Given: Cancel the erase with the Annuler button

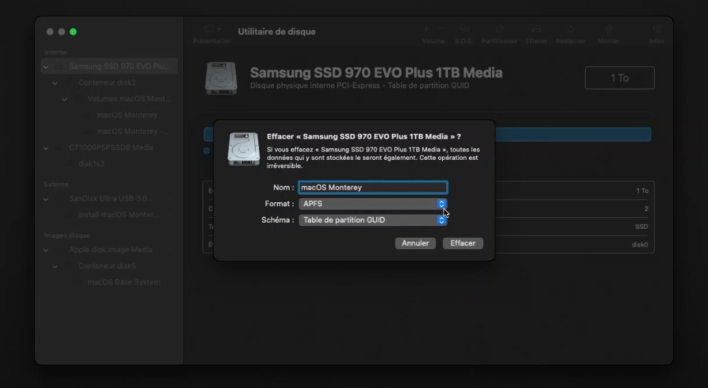Looking at the screenshot, I should click(x=415, y=243).
